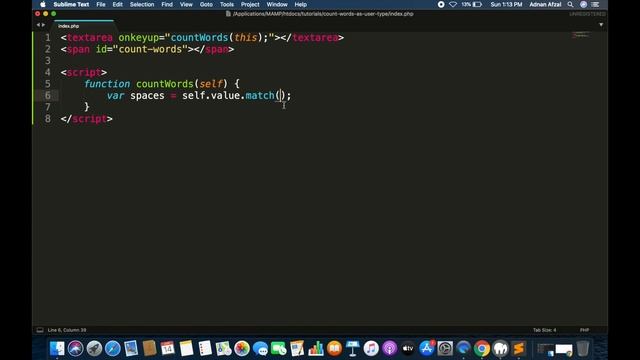Open App Store from the dock

point(427,349)
